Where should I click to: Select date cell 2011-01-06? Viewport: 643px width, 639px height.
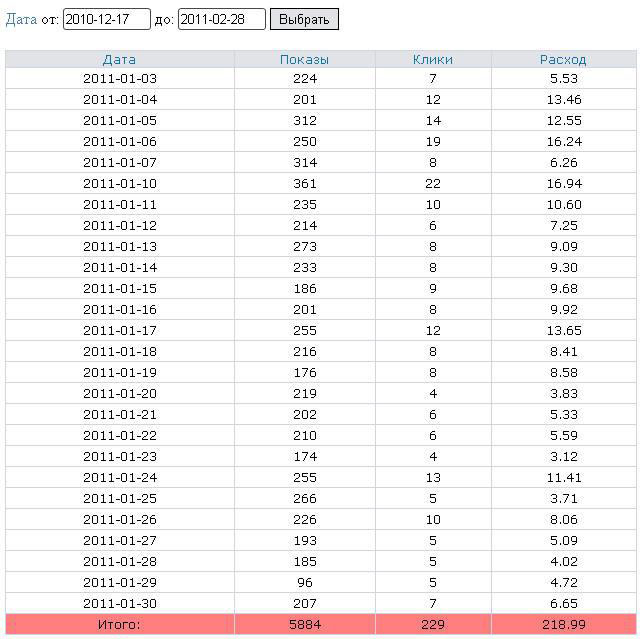(120, 142)
